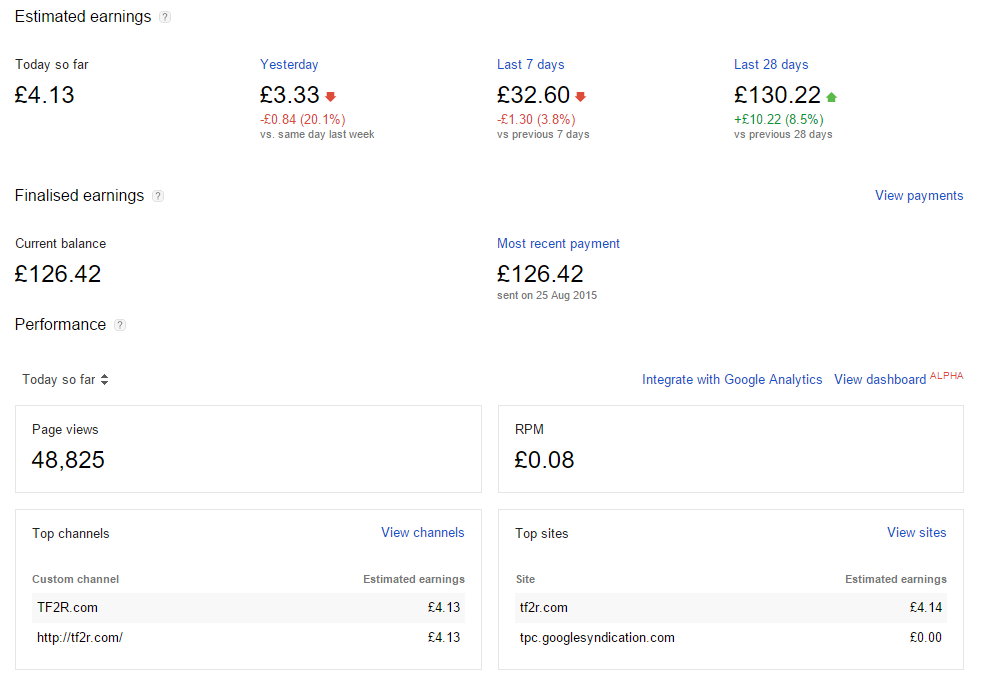Viewport: 986px width, 677px height.
Task: Select the http://tf2r.com/ channel row
Action: [x=248, y=637]
